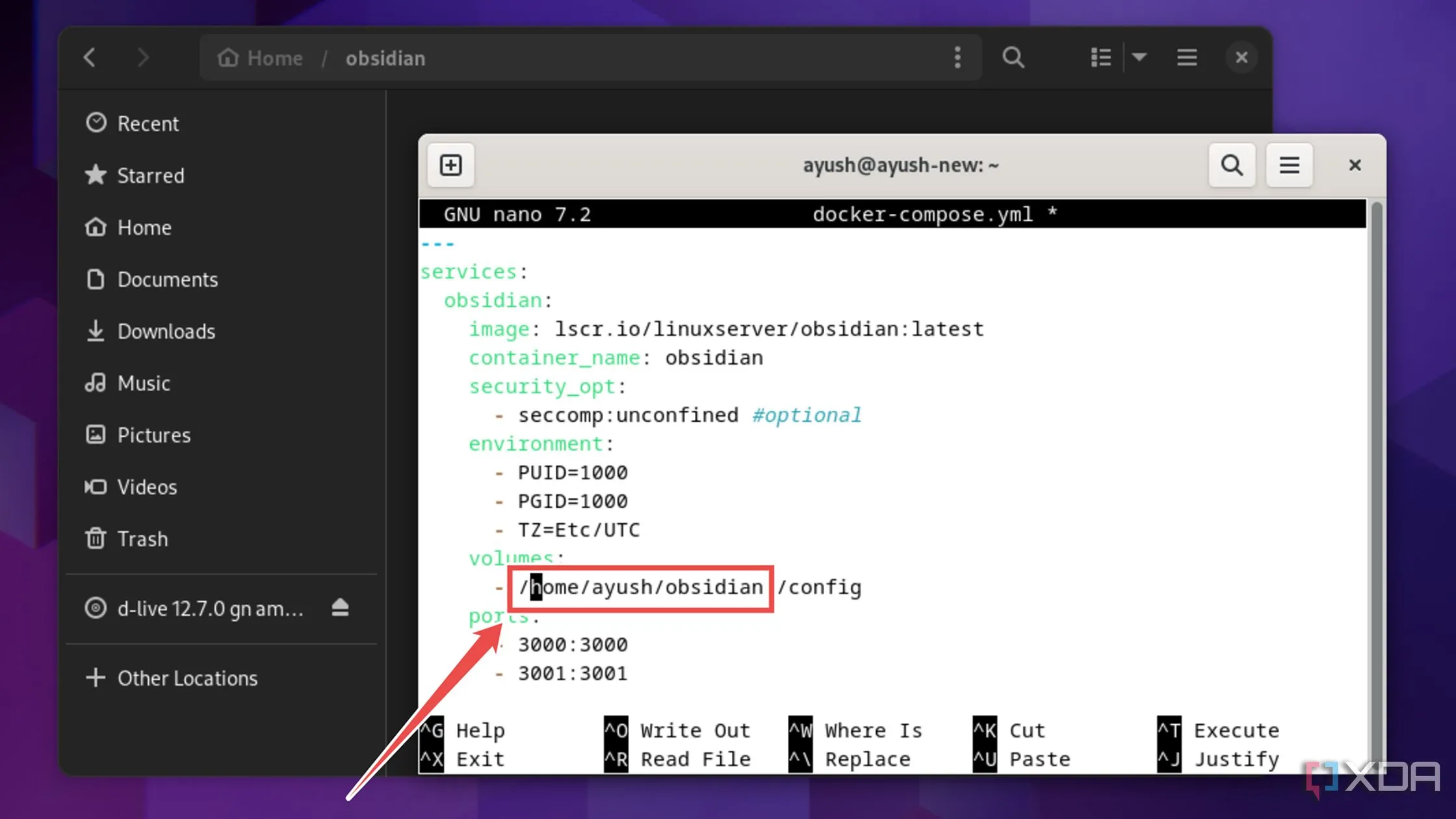Viewport: 1456px width, 819px height.
Task: Switch Files to list view
Action: pyautogui.click(x=1100, y=58)
